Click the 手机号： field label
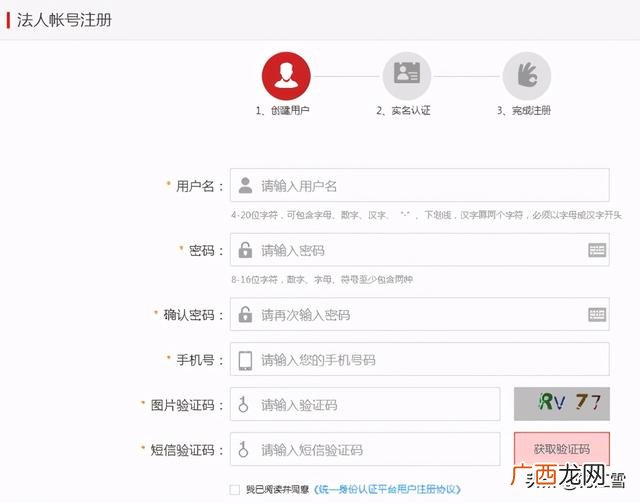The width and height of the screenshot is (640, 503). click(199, 360)
